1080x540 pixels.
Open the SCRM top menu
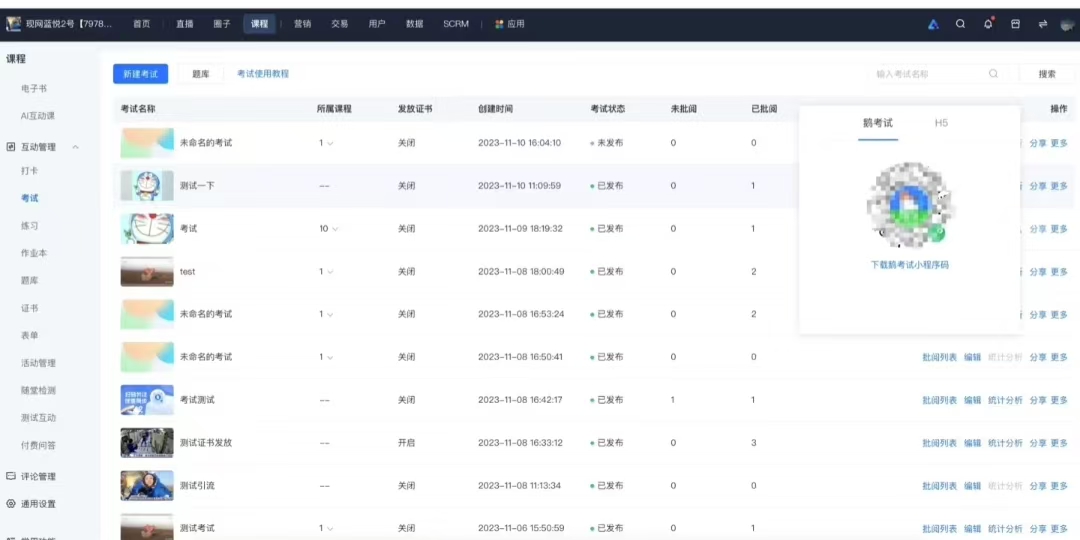[455, 23]
